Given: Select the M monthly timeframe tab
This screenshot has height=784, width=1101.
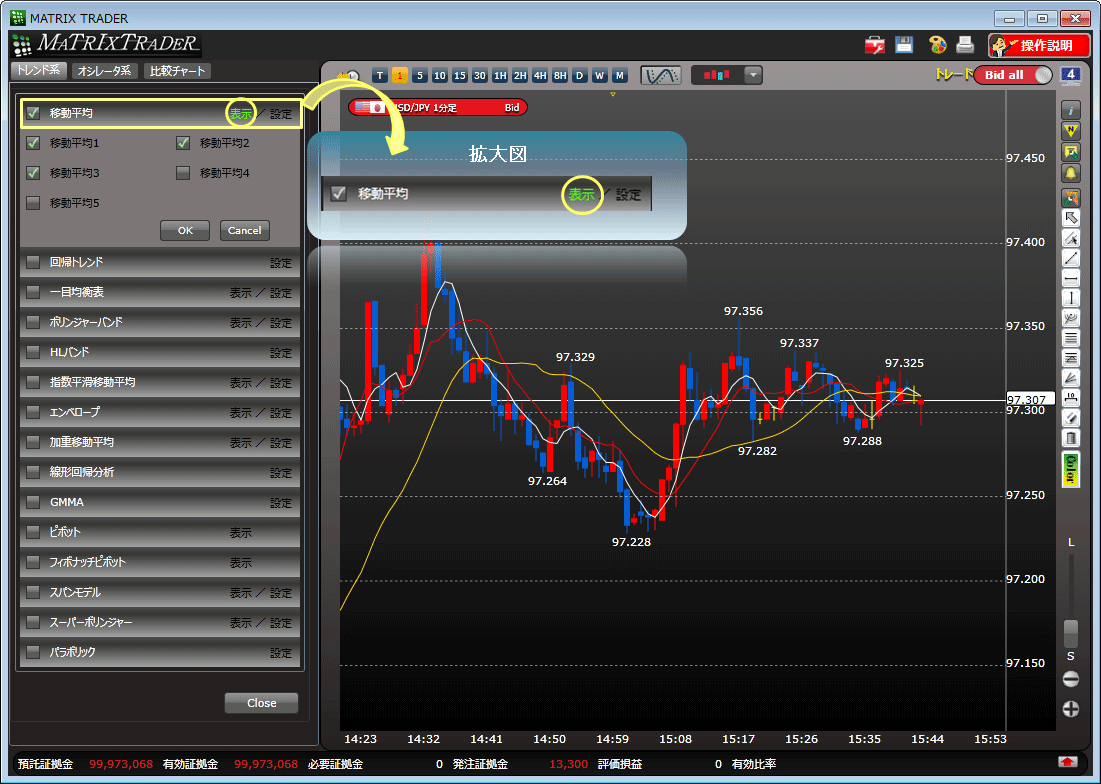Looking at the screenshot, I should pos(619,75).
